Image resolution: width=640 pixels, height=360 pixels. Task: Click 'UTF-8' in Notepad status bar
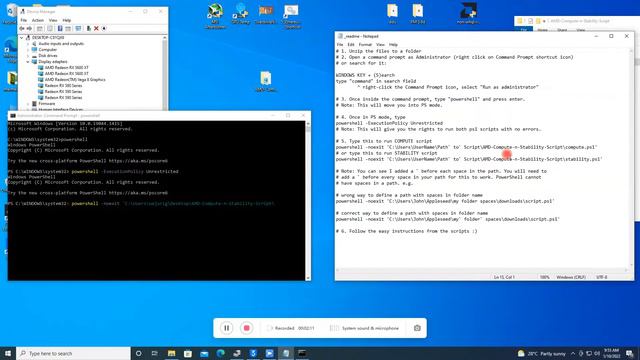602,277
